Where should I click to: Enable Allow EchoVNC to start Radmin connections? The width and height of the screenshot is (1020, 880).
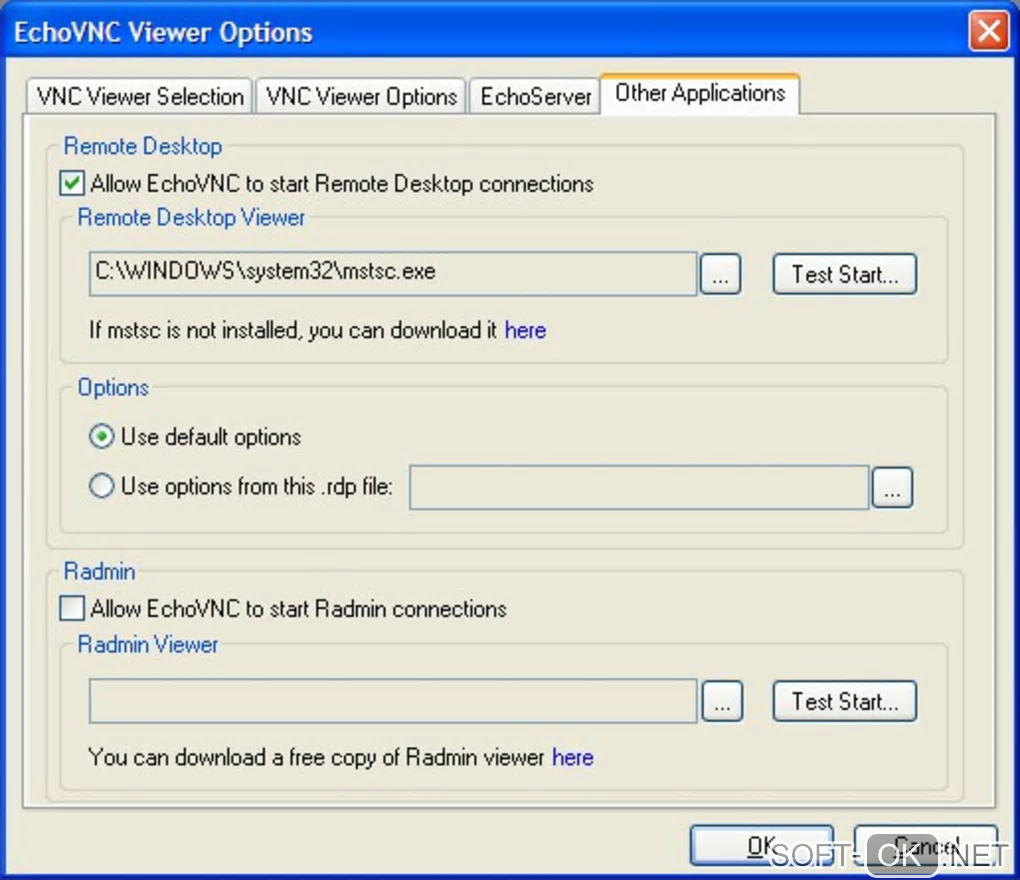pos(72,608)
